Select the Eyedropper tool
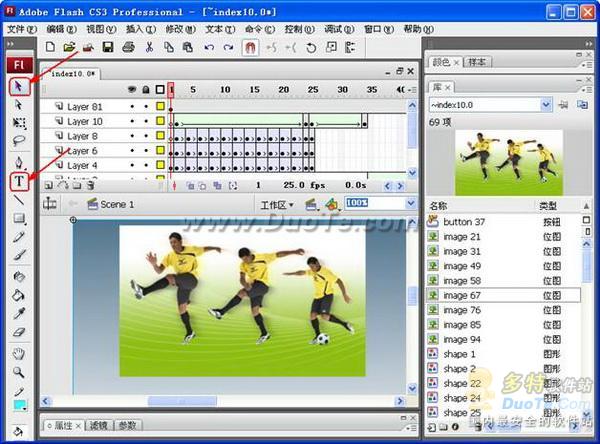 (19, 313)
